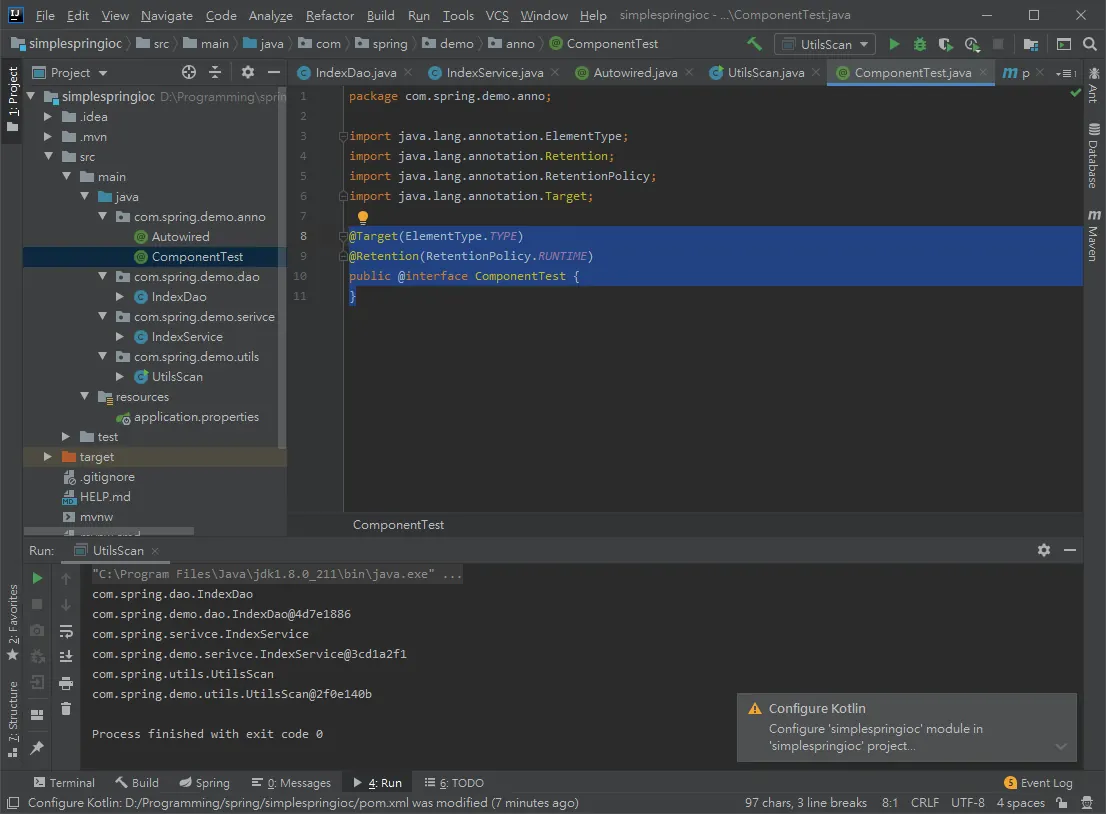This screenshot has width=1106, height=814.
Task: Open the Refactor menu
Action: click(x=329, y=15)
